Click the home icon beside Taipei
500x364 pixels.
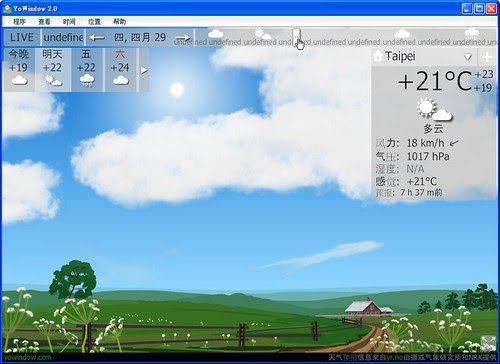coord(378,56)
